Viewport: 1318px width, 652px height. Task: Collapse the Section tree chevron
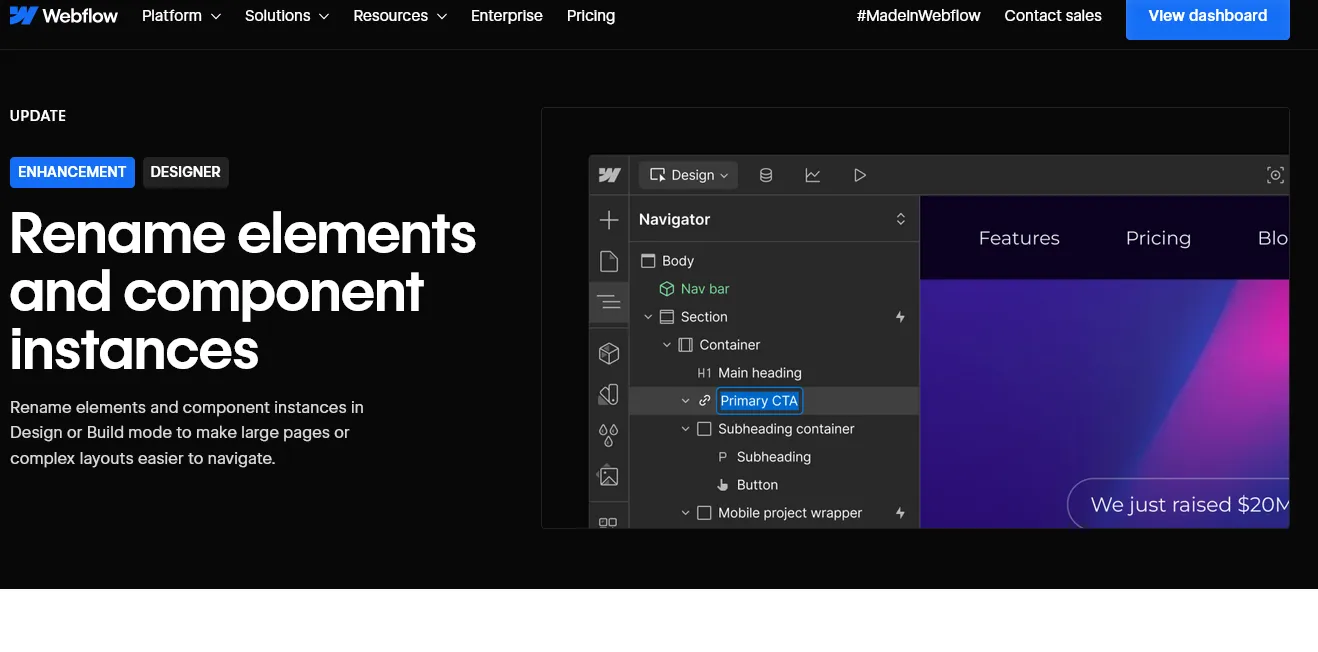tap(648, 317)
